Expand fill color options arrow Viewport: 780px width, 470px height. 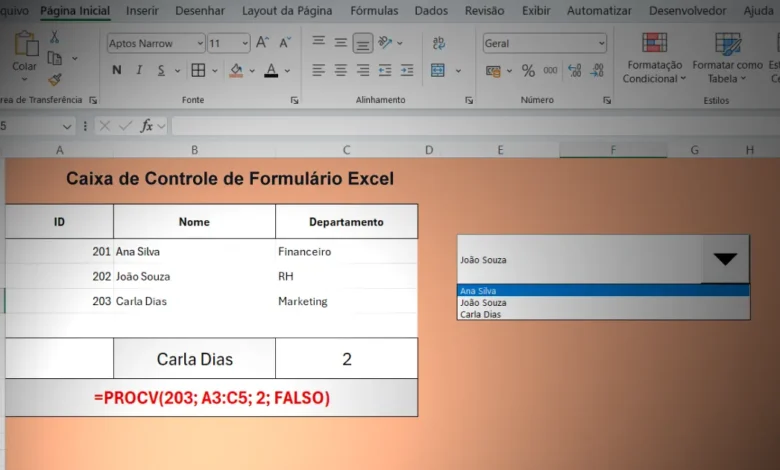(x=252, y=71)
